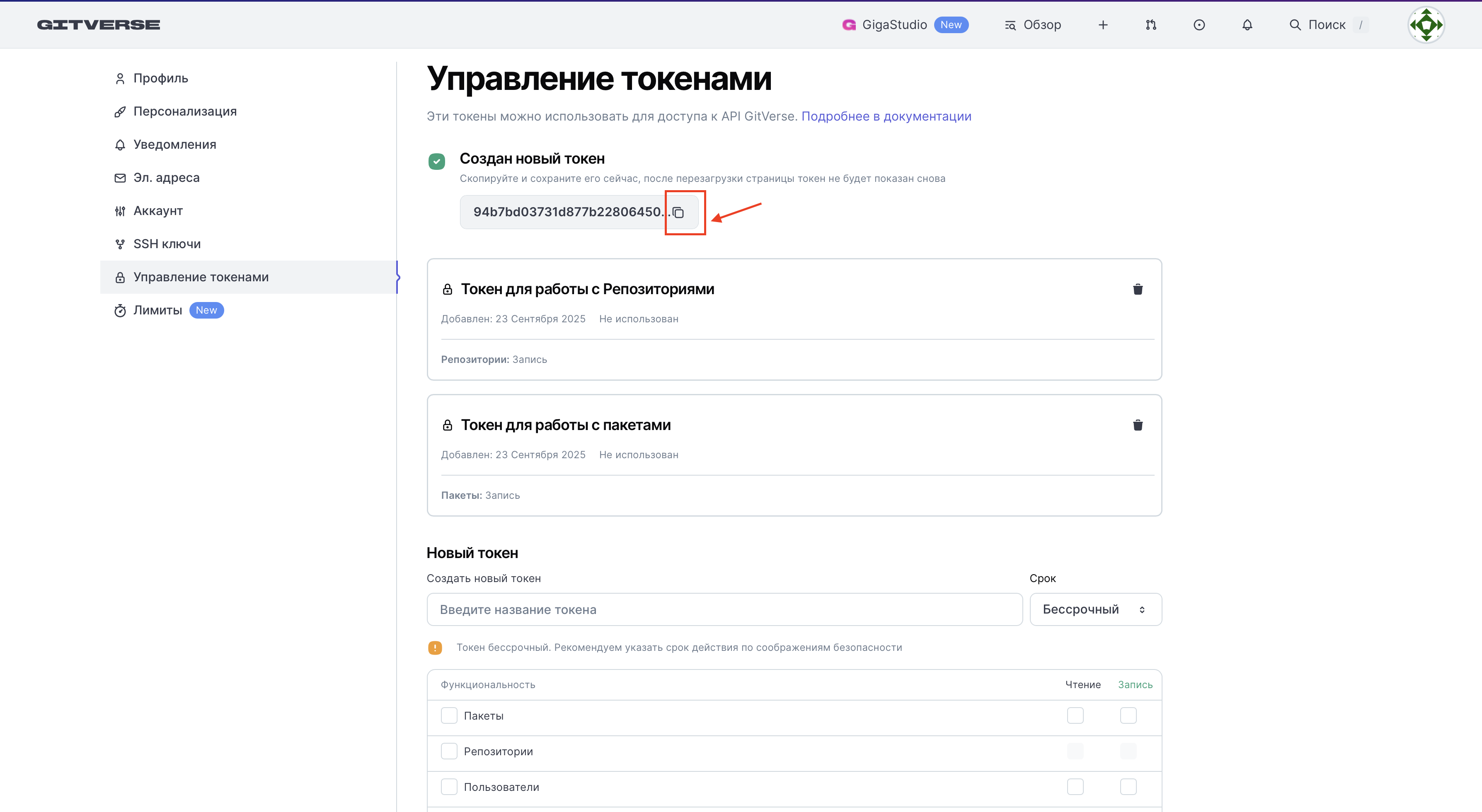Open the issues circle icon in header
The height and width of the screenshot is (812, 1482).
click(x=1199, y=25)
